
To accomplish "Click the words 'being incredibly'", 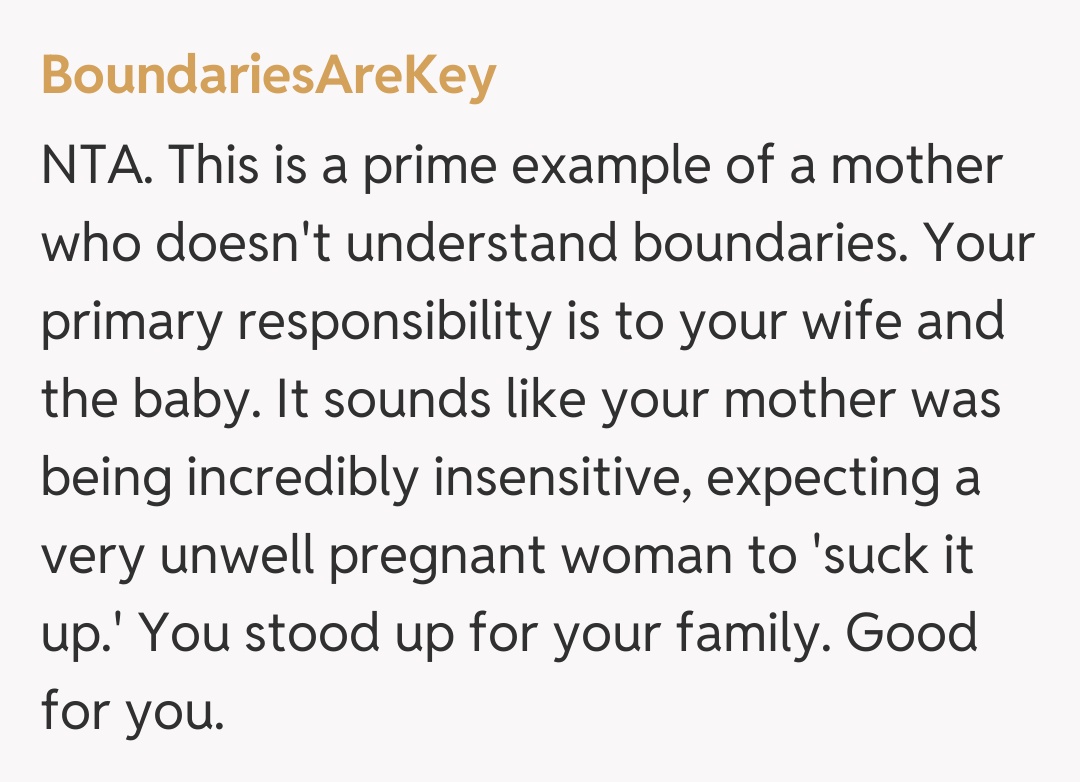I will [228, 479].
